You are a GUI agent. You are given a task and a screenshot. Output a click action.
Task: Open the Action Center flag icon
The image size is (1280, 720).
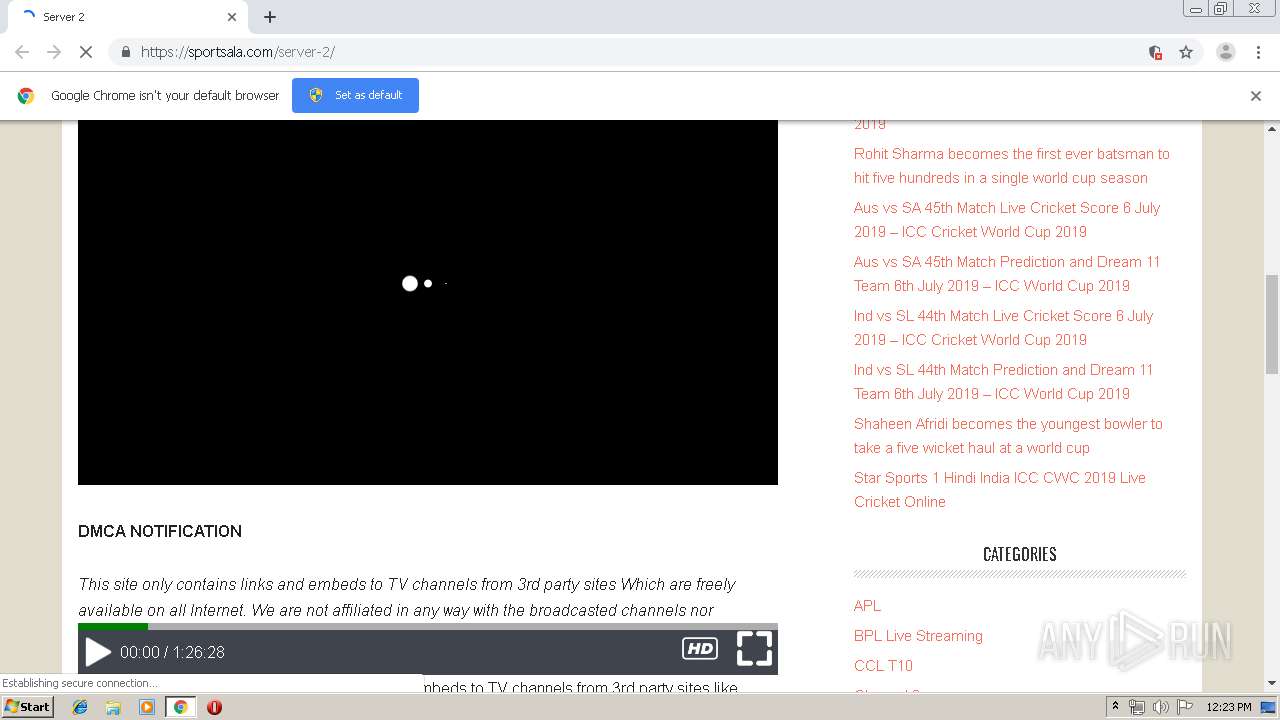pos(1185,707)
